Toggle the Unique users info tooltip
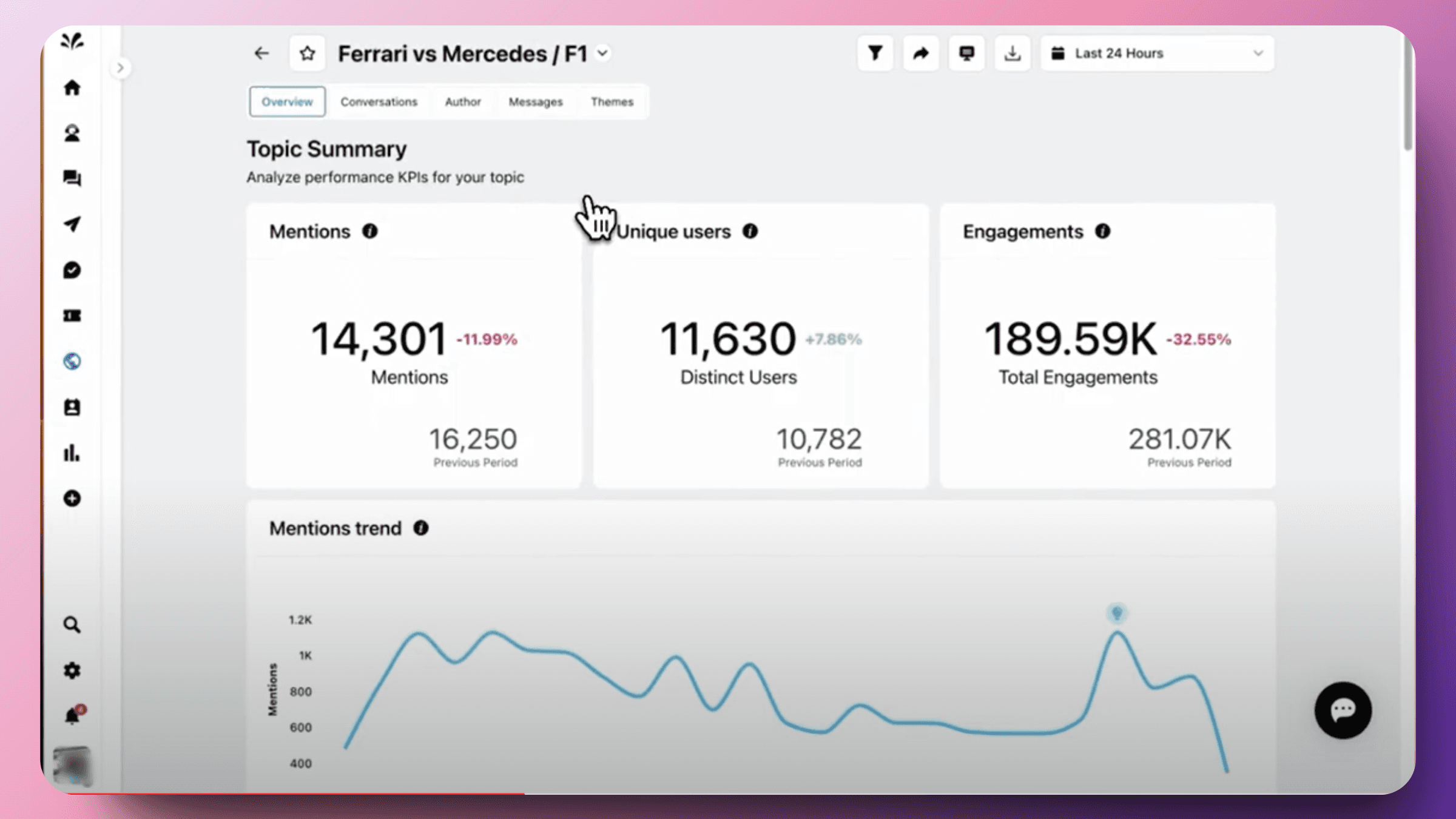This screenshot has width=1456, height=819. pos(750,231)
